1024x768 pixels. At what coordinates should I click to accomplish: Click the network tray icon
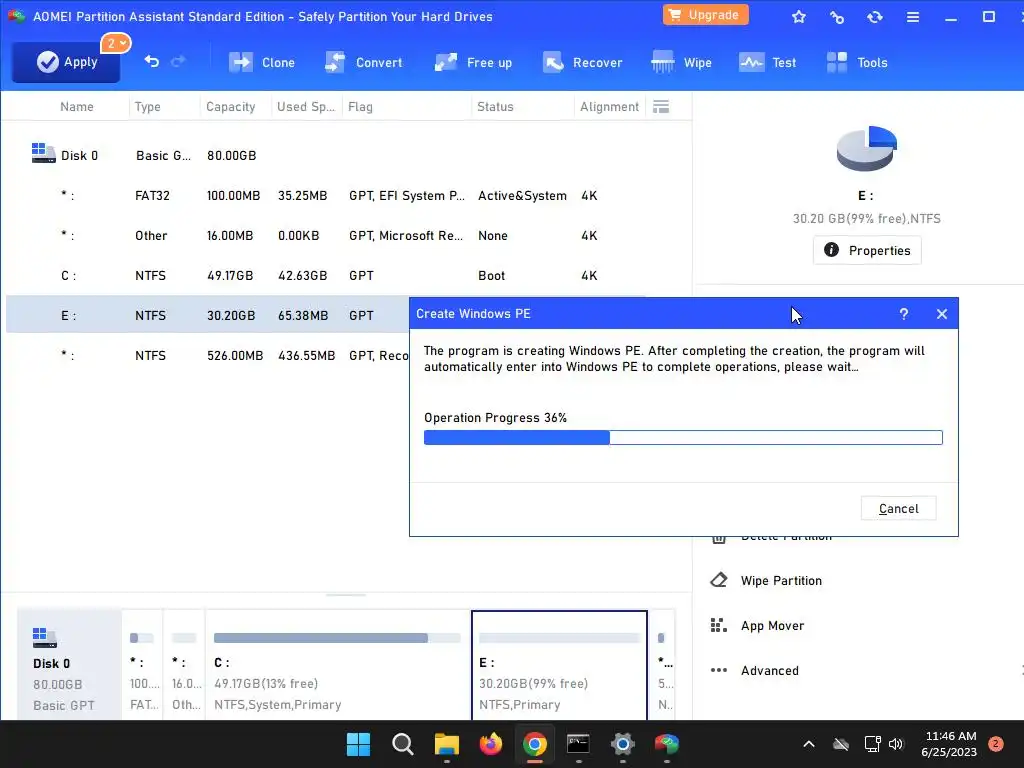872,744
